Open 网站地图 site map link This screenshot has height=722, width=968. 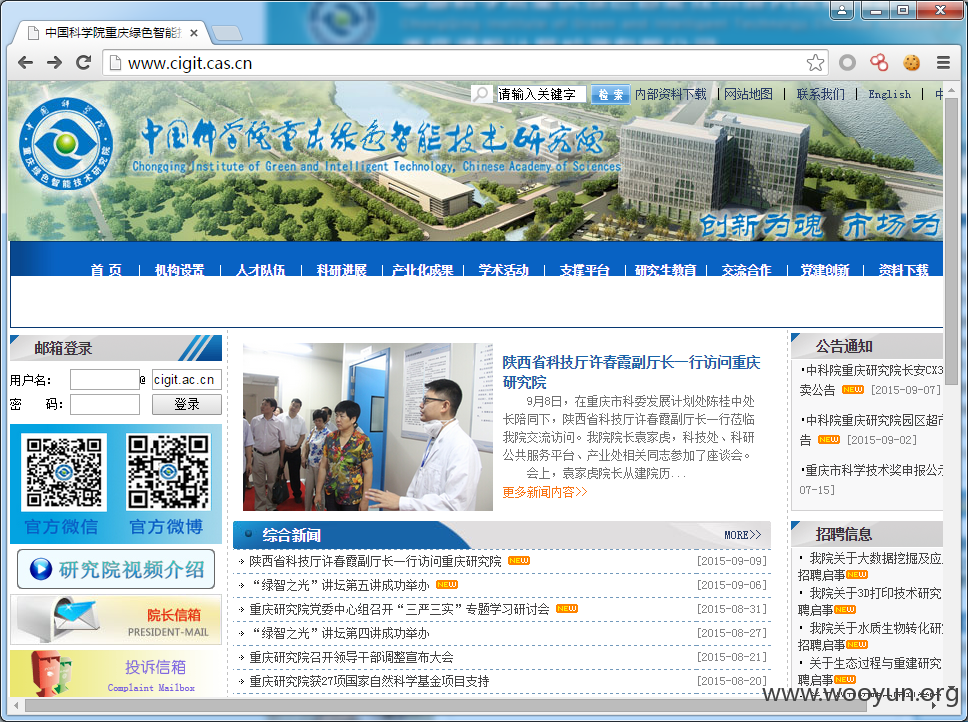point(748,94)
